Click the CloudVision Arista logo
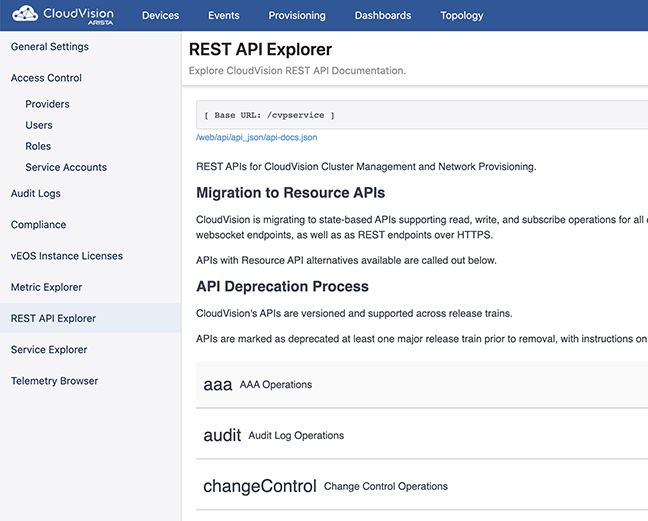Screen dimensions: 648x521 [x=63, y=15]
